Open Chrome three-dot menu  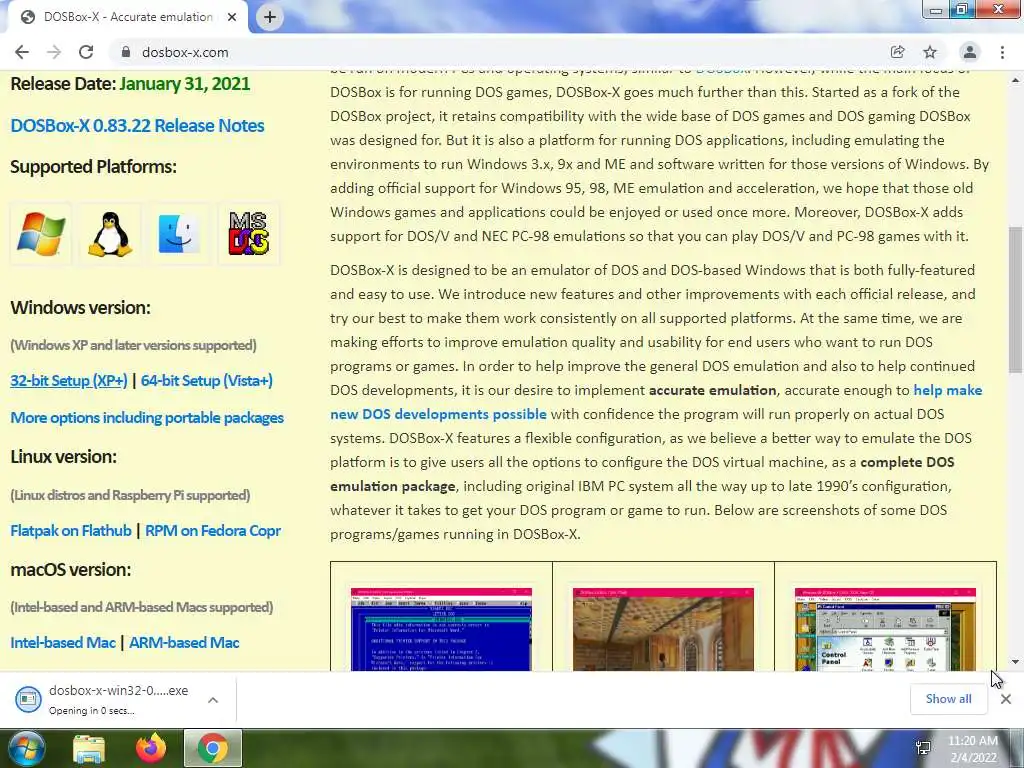click(x=1002, y=52)
